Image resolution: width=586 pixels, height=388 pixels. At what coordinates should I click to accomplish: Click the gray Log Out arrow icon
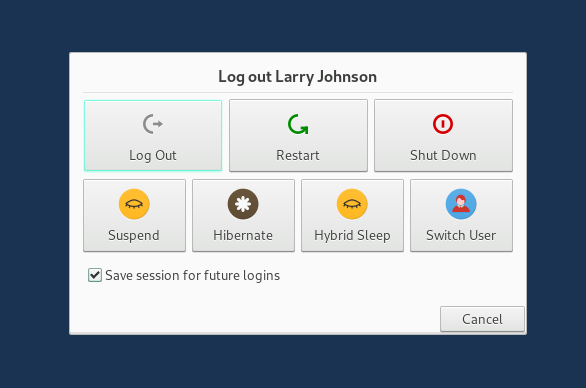(x=153, y=124)
